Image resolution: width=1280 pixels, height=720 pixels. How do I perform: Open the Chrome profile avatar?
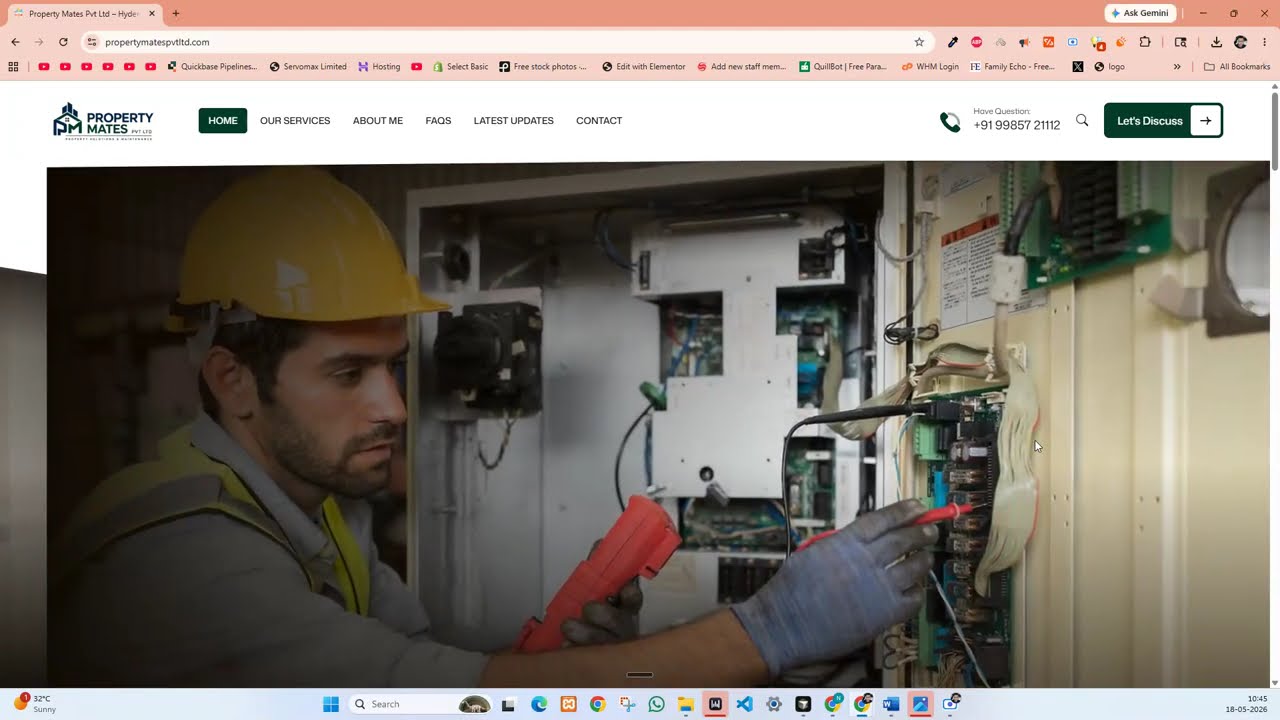1241,42
